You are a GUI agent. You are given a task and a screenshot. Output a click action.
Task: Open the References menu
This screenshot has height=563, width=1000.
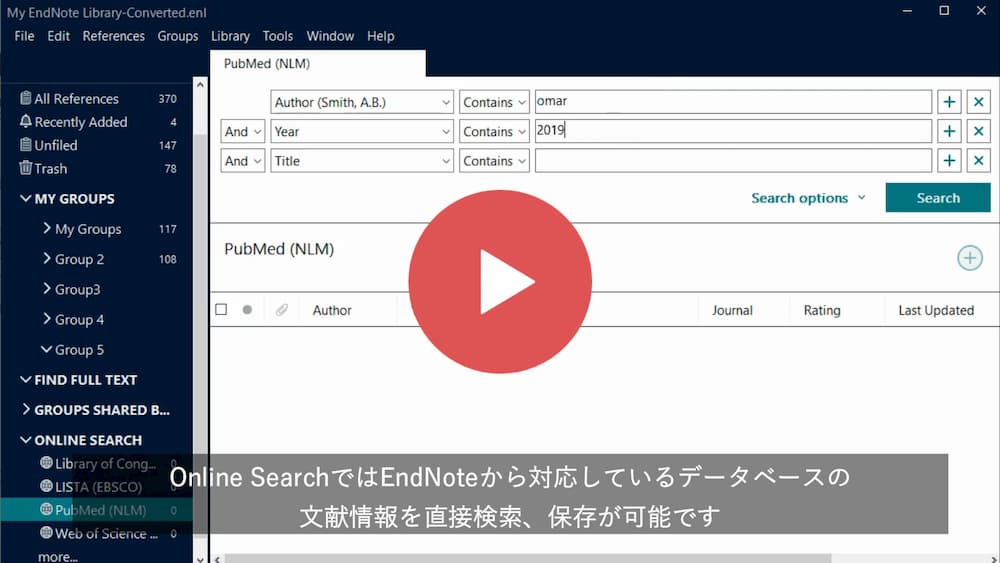114,36
